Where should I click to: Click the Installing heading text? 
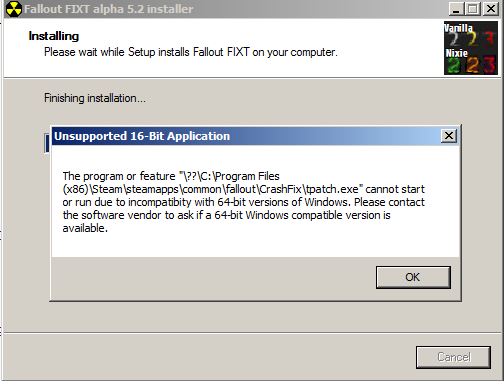coord(54,36)
